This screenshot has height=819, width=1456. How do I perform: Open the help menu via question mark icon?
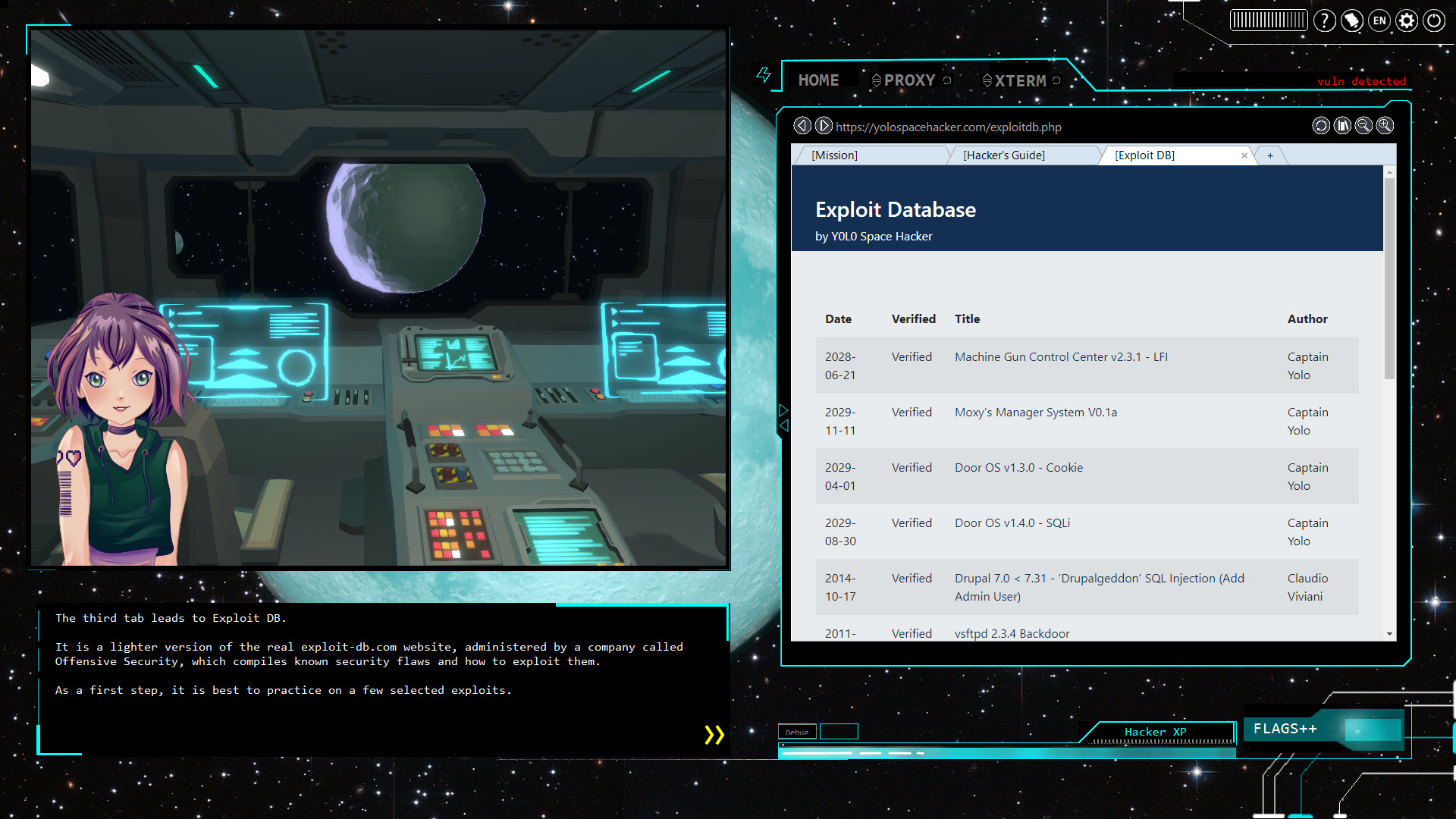pyautogui.click(x=1325, y=20)
